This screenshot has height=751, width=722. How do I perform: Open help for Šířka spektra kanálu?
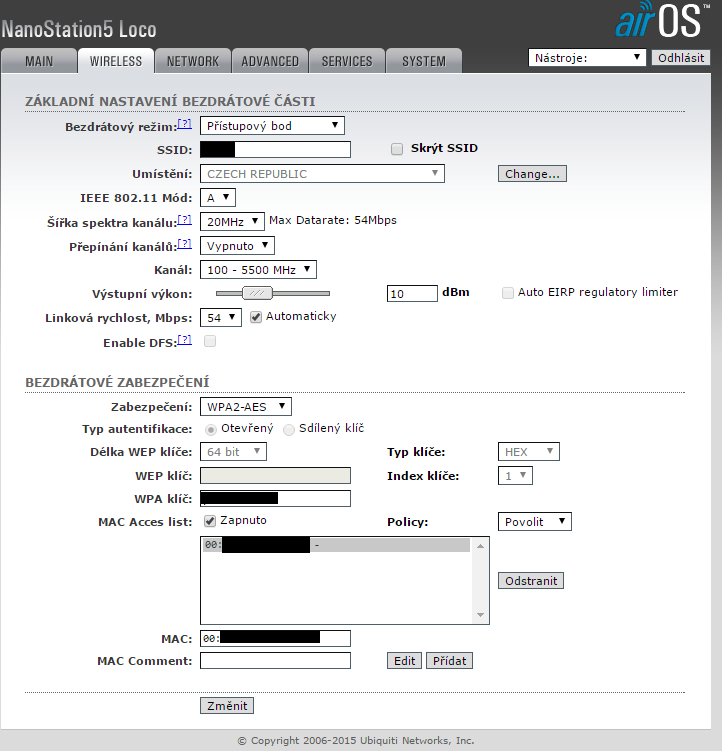point(184,220)
